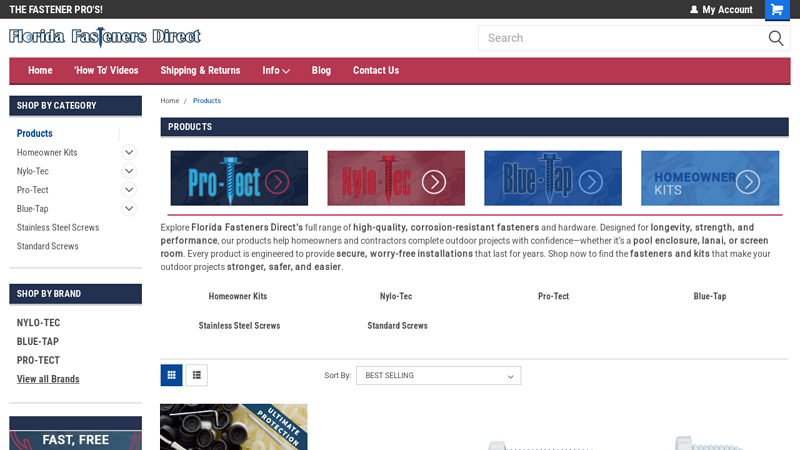Open the Info menu in navigation
This screenshot has width=800, height=450.
point(276,71)
